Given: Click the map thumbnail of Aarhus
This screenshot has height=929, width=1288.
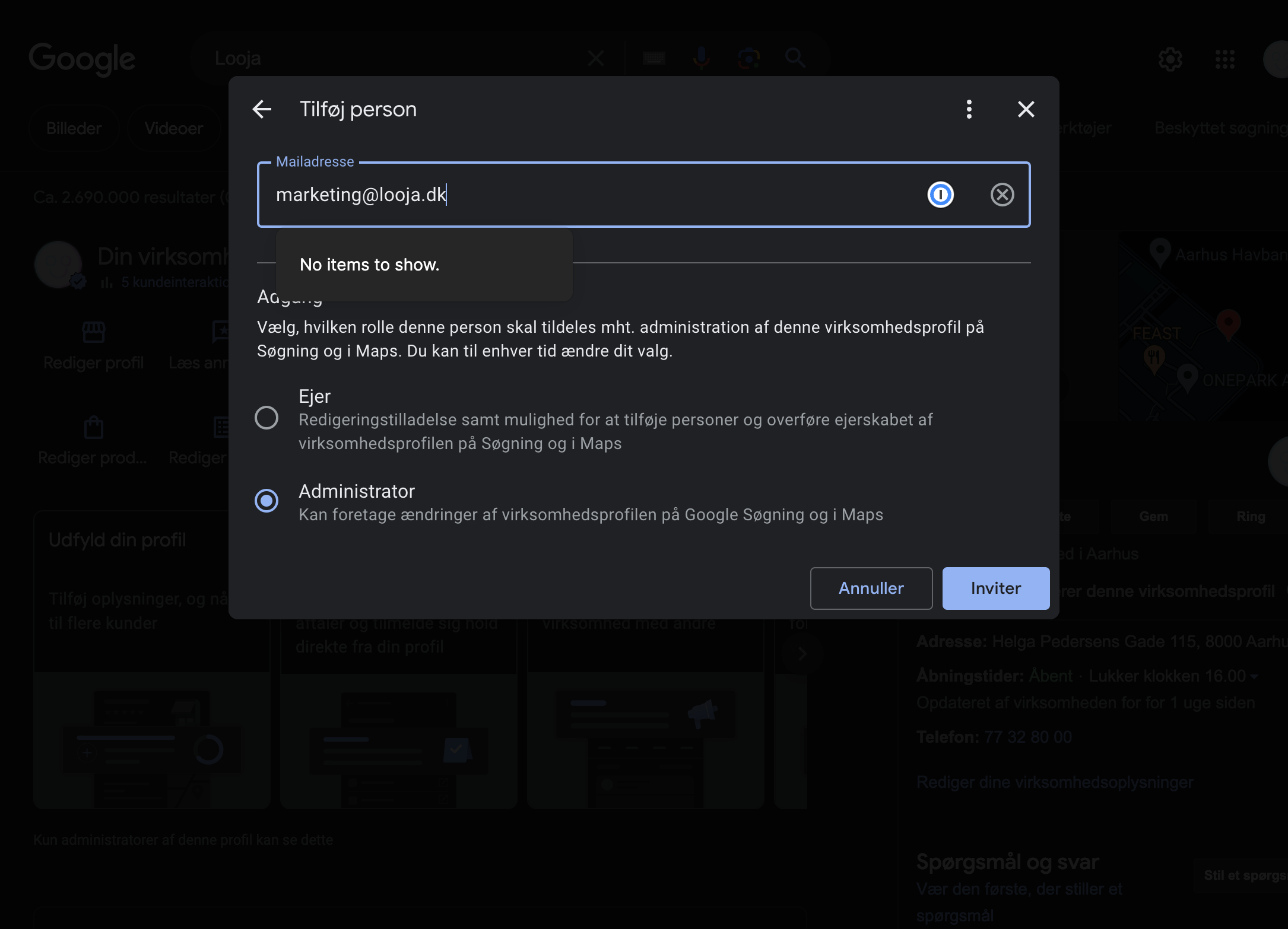Looking at the screenshot, I should coord(1204,326).
